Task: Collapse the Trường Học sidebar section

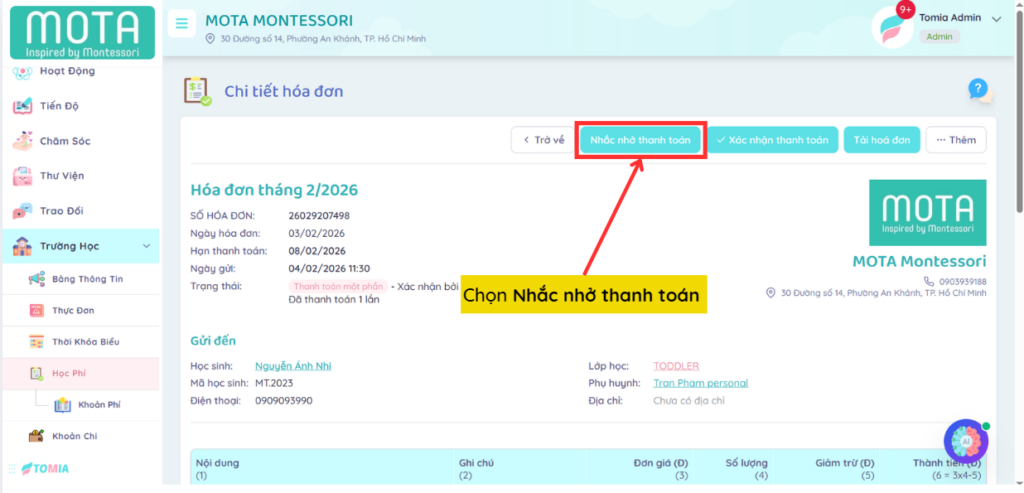Action: coord(146,246)
